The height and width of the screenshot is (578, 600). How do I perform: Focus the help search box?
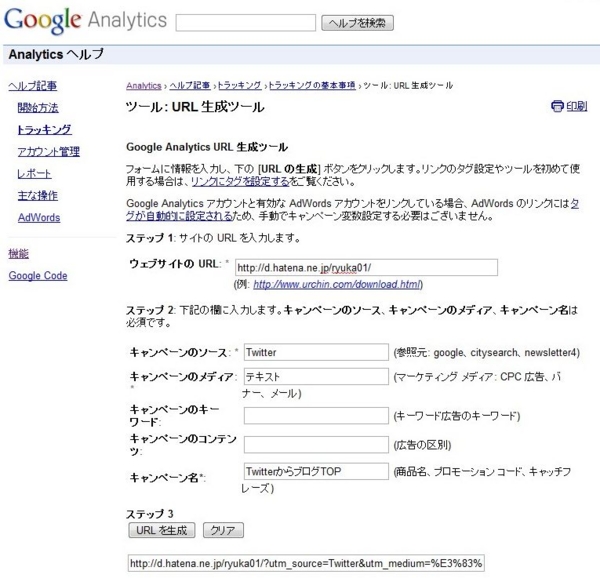point(246,23)
